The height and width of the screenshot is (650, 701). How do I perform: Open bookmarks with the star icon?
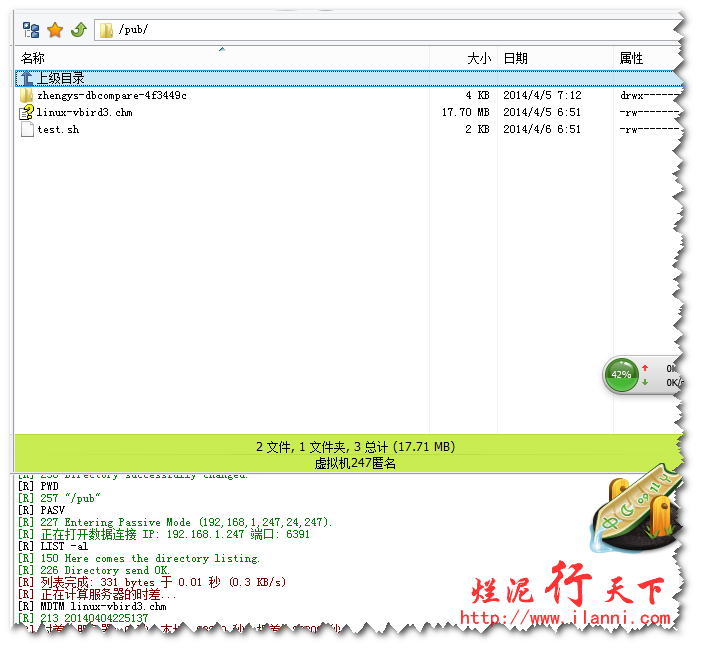pos(55,30)
